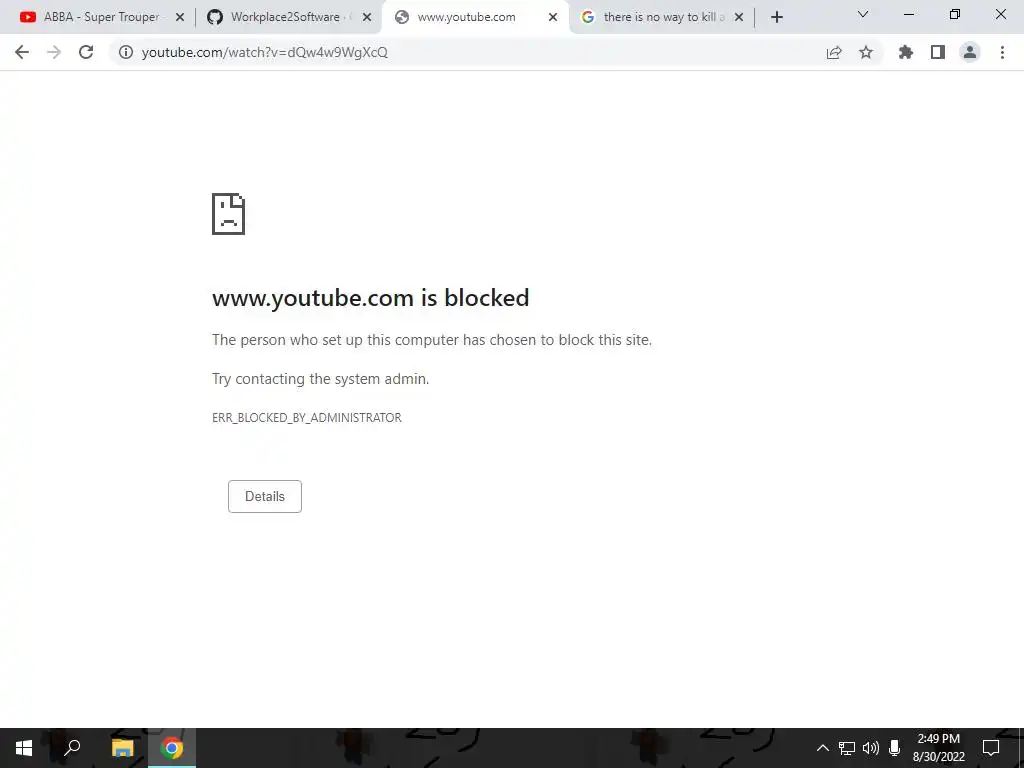The image size is (1024, 768).
Task: Open File Explorer from taskbar
Action: [x=122, y=748]
